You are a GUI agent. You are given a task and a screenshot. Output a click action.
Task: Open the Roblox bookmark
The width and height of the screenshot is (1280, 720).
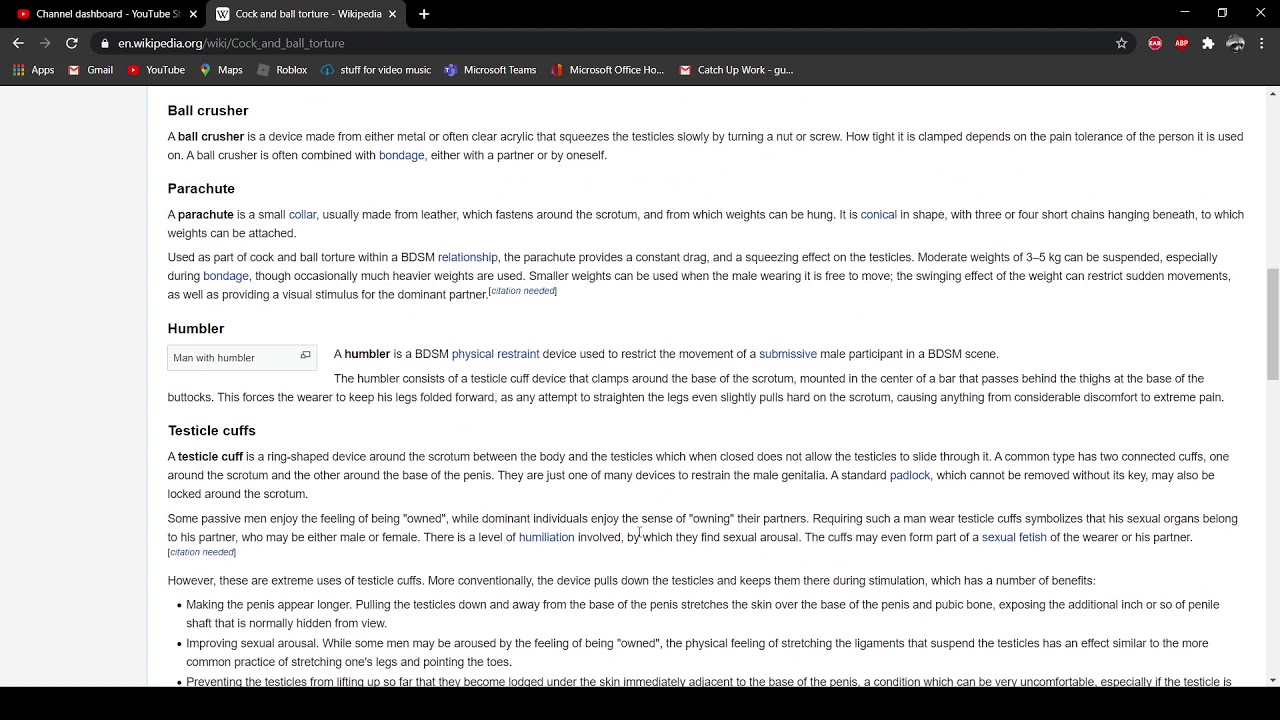click(x=282, y=70)
